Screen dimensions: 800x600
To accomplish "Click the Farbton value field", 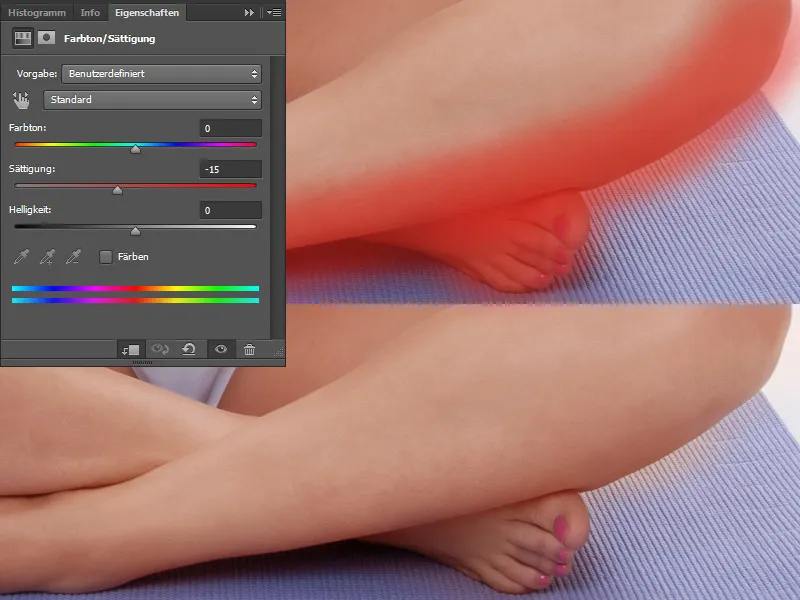I will (231, 129).
